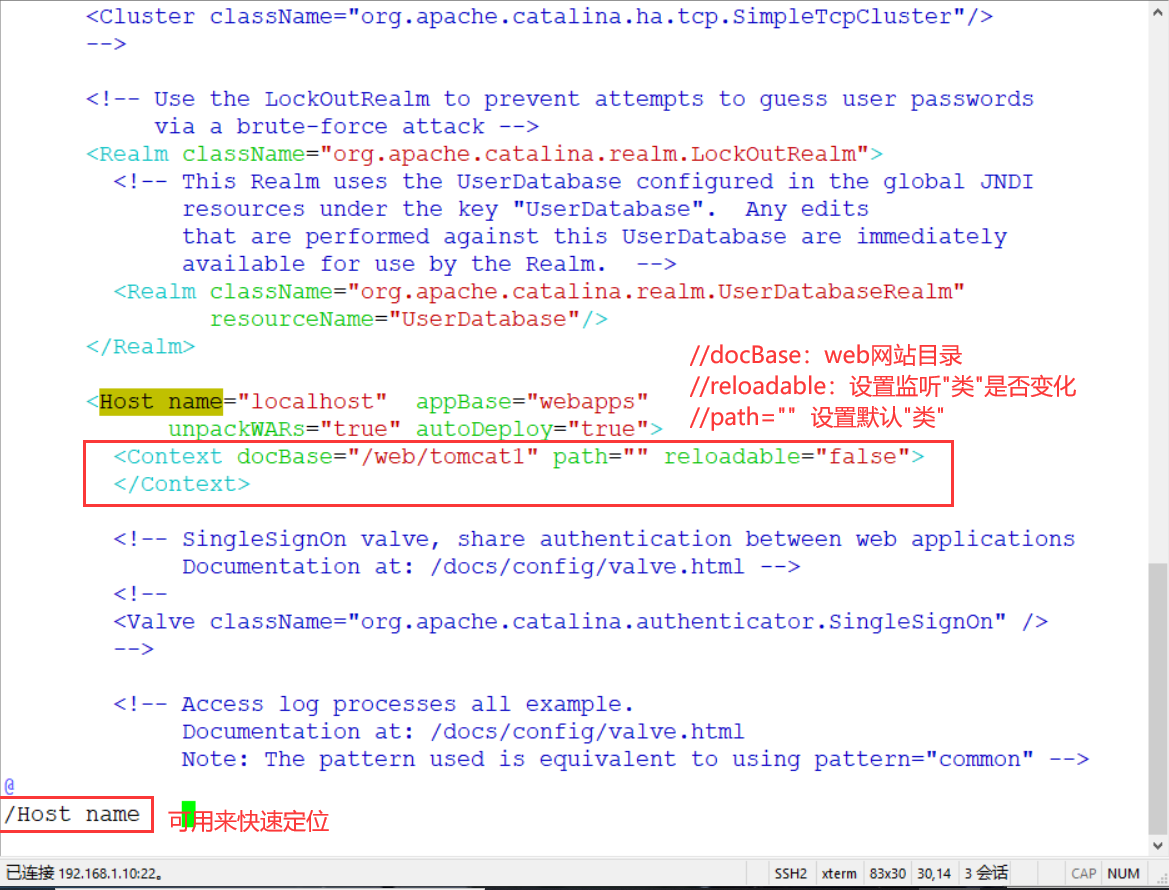Screen dimensions: 1169x890
Task: Click the SimpleTcpCluster className line
Action: pos(540,16)
